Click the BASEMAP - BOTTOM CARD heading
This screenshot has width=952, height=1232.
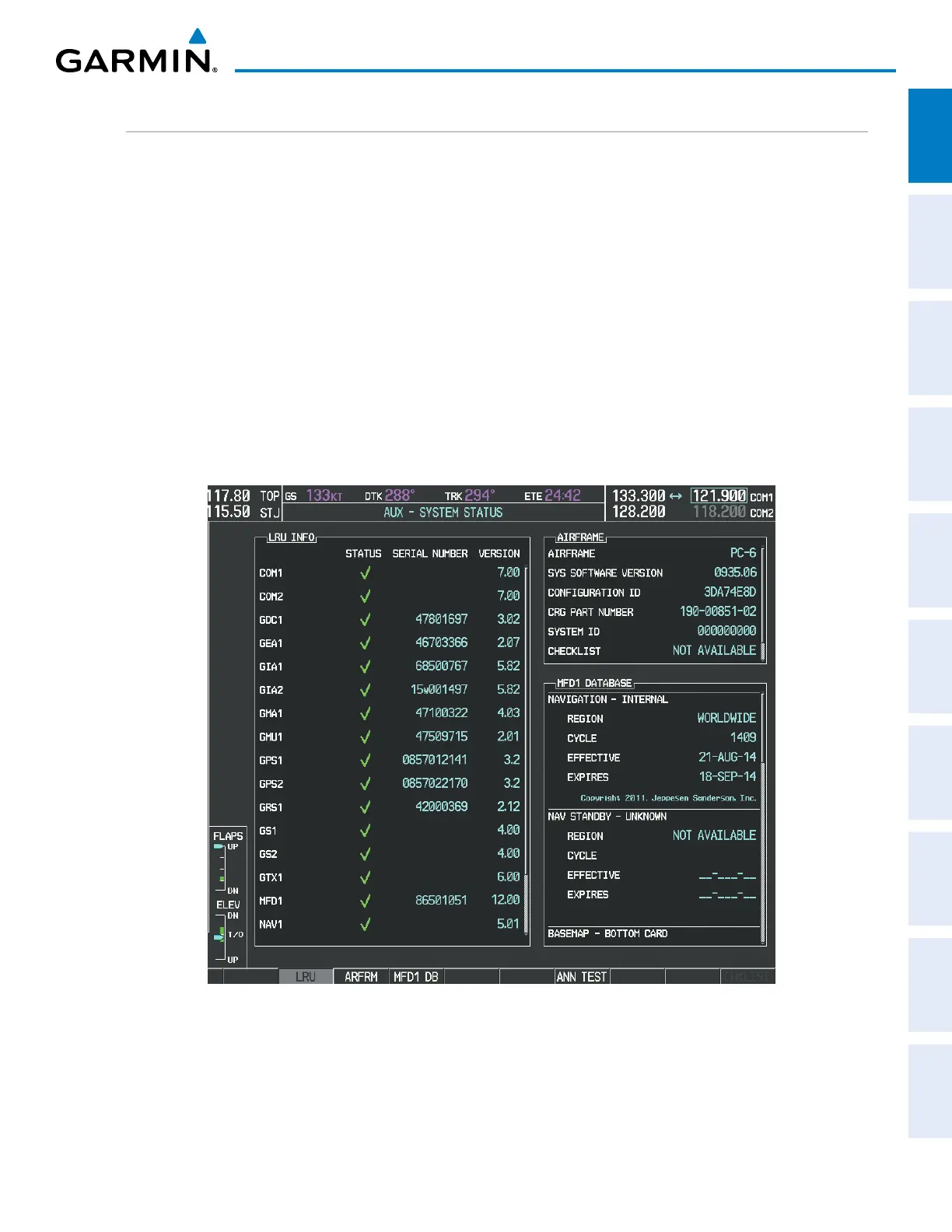tap(607, 933)
